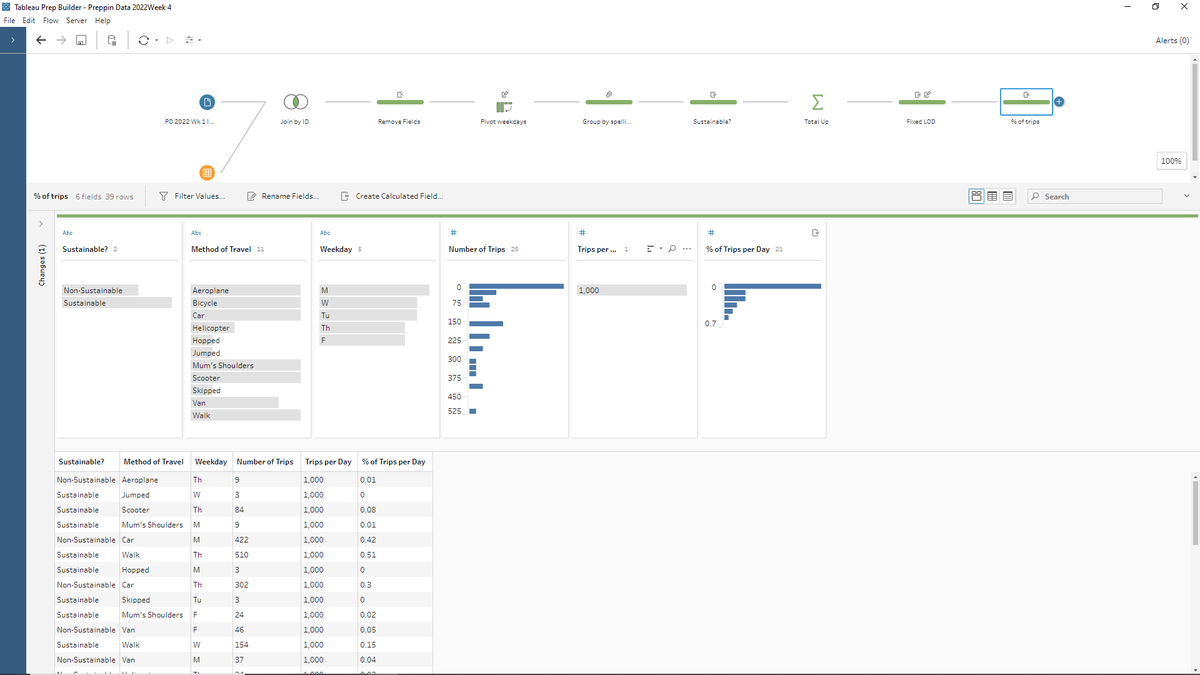Viewport: 1200px width, 675px height.
Task: Open the flow options settings dropdown
Action: [193, 41]
